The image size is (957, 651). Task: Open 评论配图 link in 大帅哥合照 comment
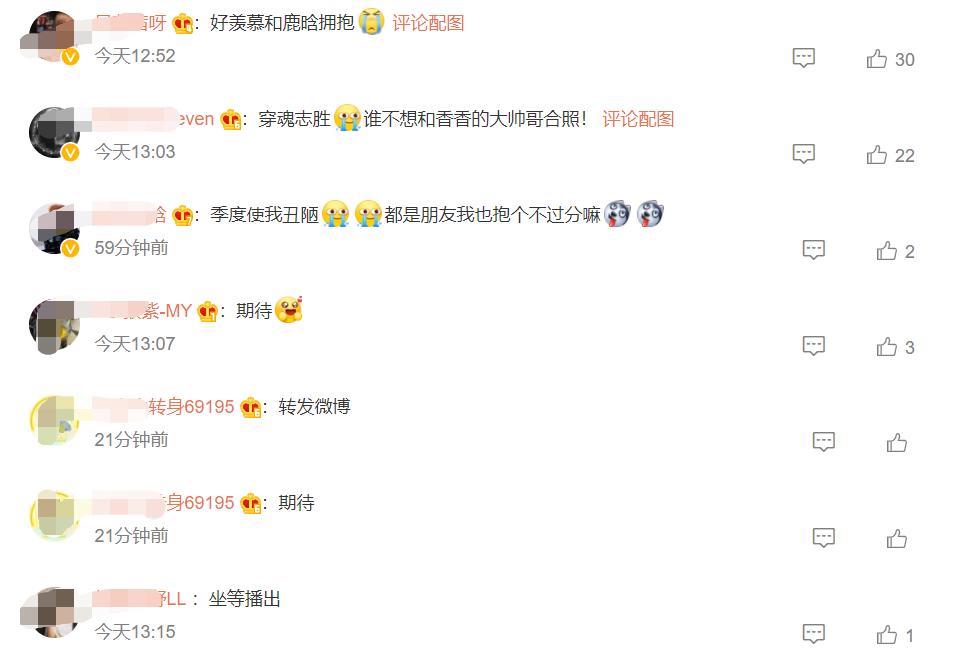(638, 119)
